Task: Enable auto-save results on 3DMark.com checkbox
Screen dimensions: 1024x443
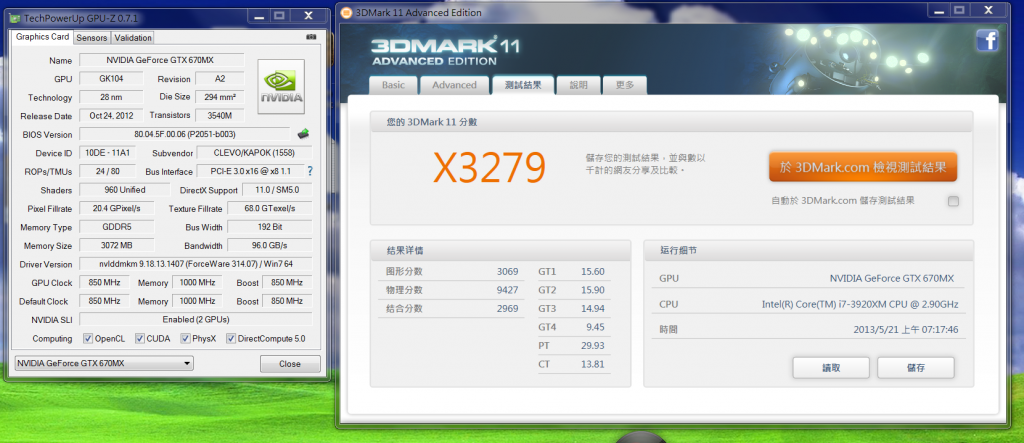Action: [x=953, y=201]
